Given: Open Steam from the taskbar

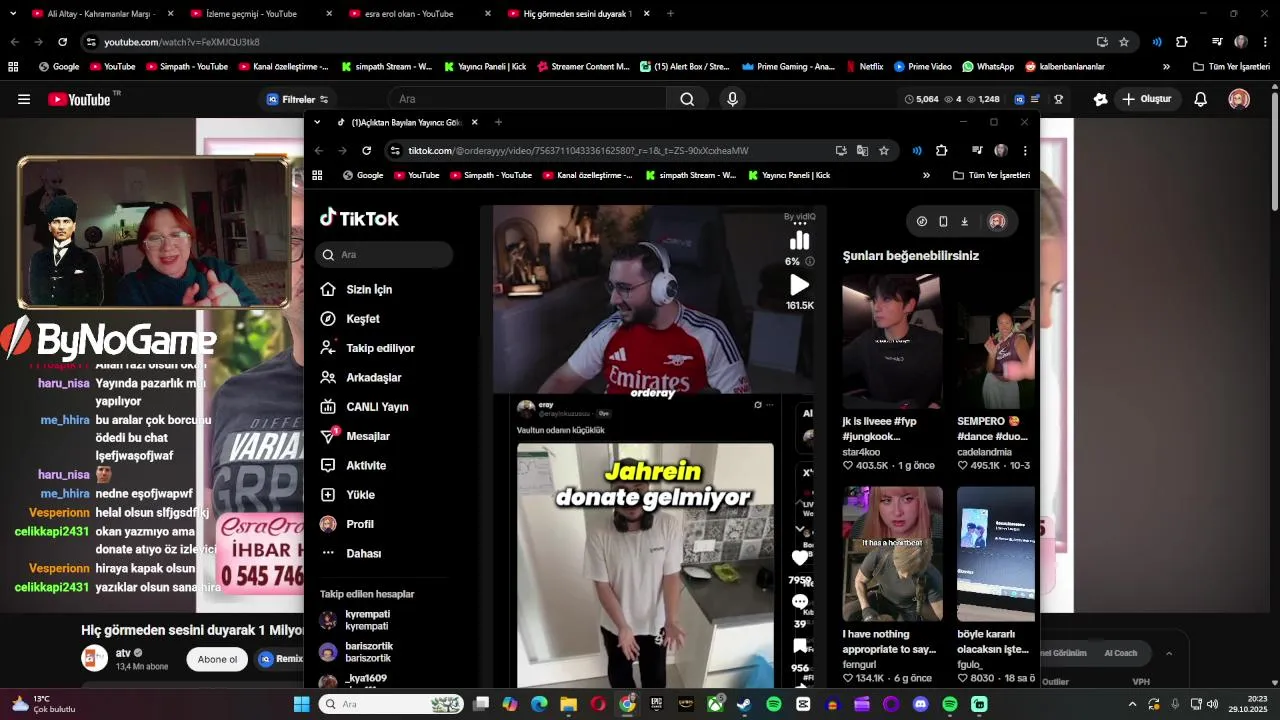Looking at the screenshot, I should point(745,704).
